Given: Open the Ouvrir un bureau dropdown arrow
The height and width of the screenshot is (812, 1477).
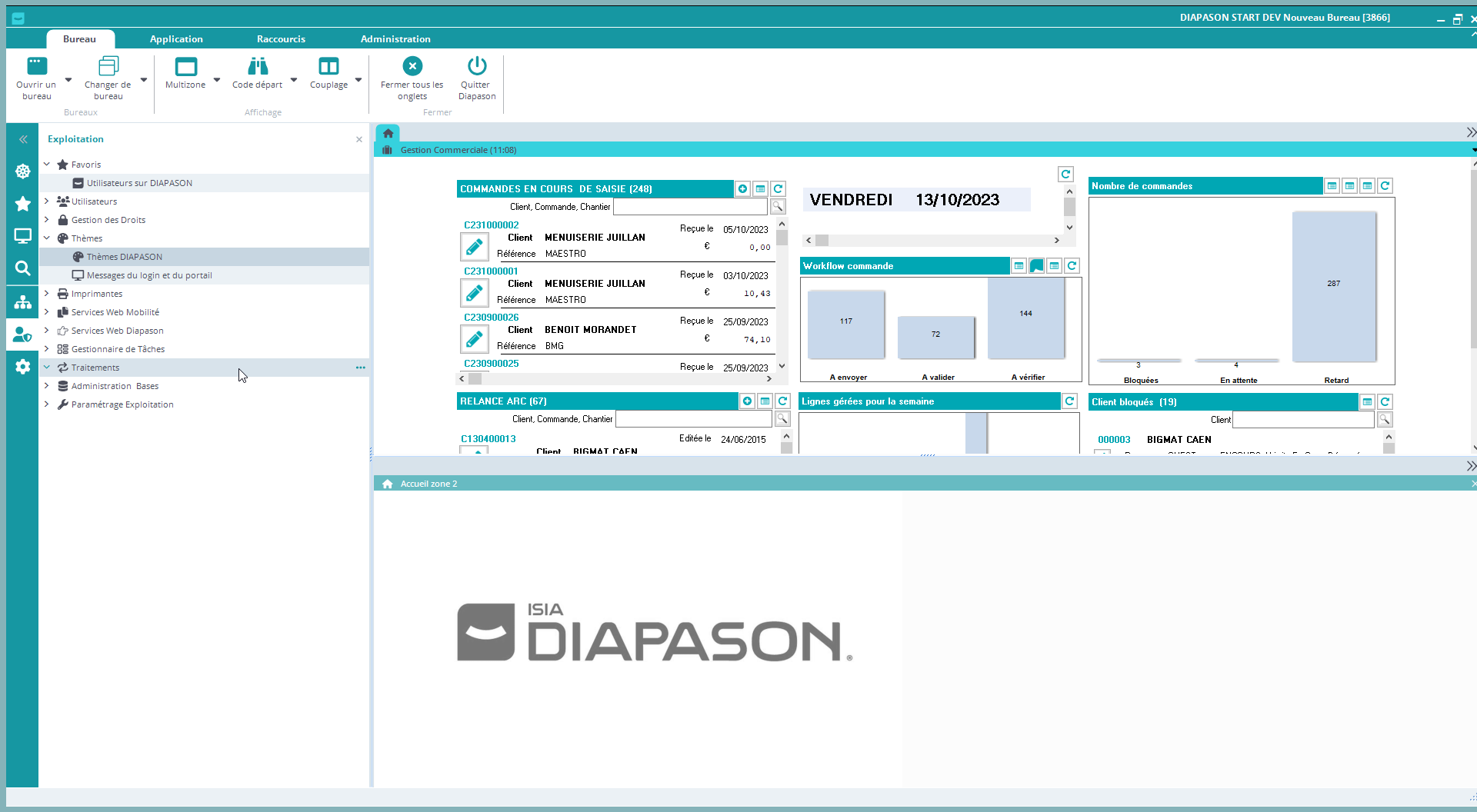Looking at the screenshot, I should coord(68,80).
